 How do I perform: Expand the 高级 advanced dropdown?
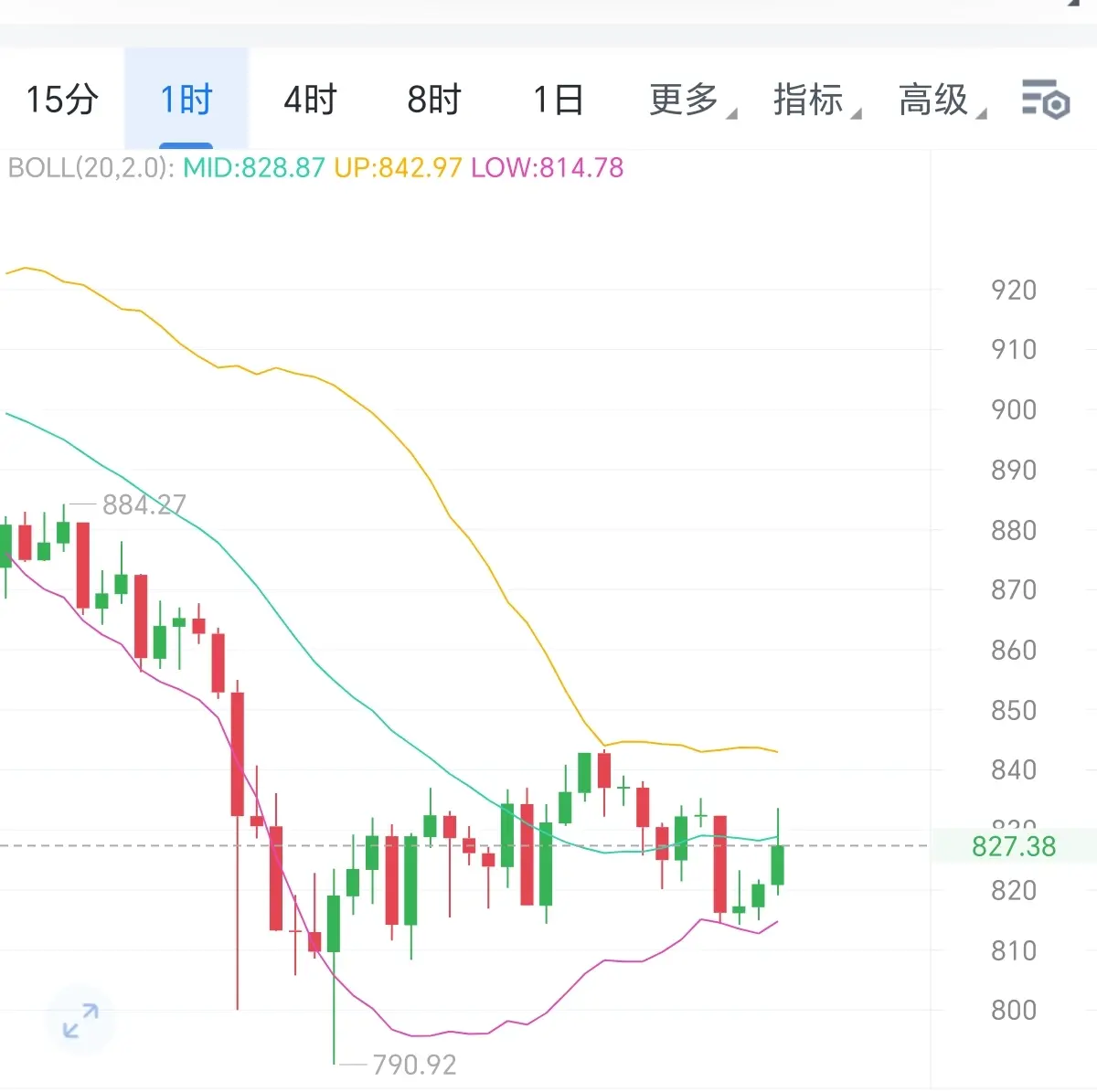pos(942,99)
